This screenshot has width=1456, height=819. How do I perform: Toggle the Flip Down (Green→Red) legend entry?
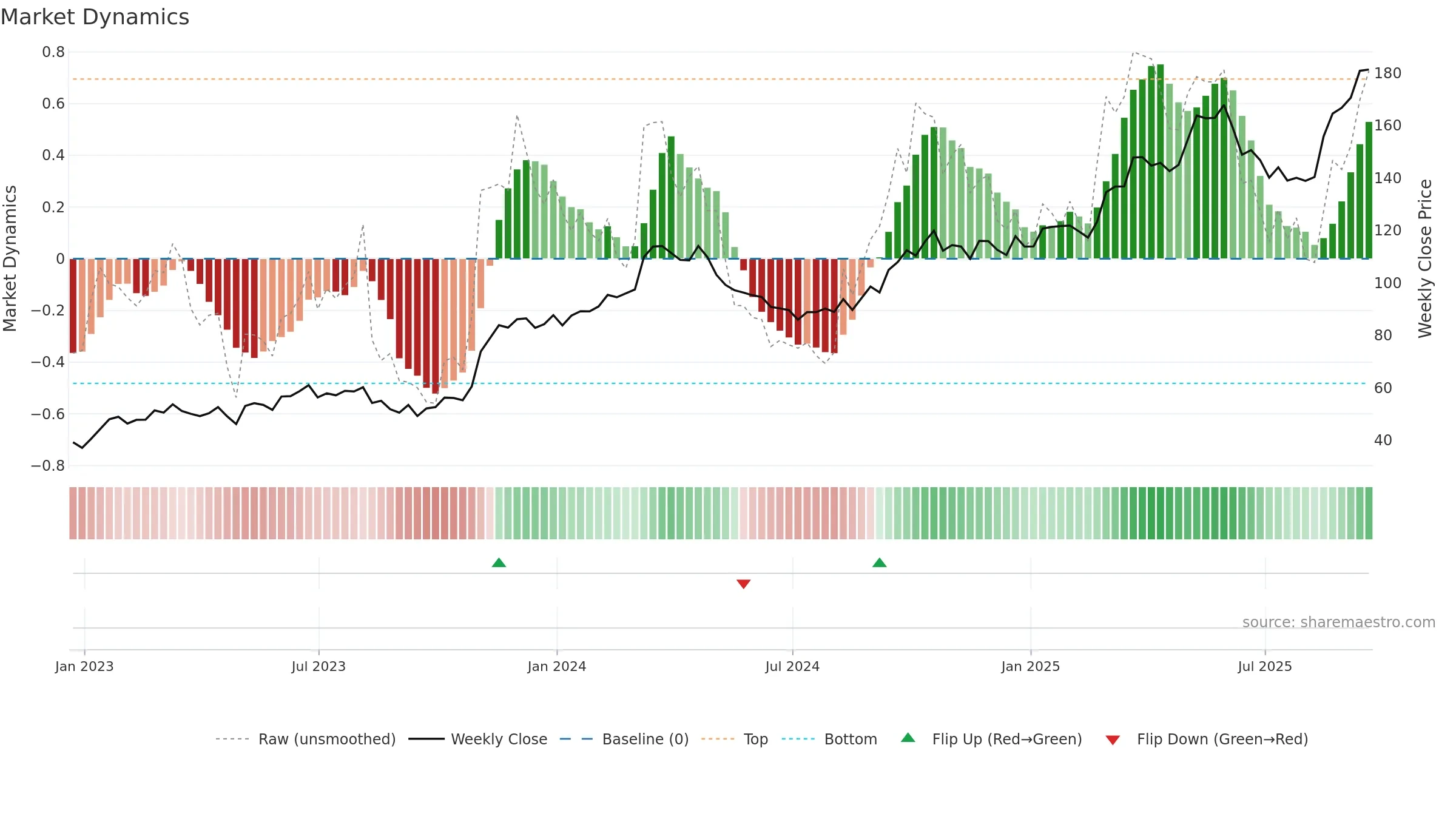click(x=1207, y=739)
